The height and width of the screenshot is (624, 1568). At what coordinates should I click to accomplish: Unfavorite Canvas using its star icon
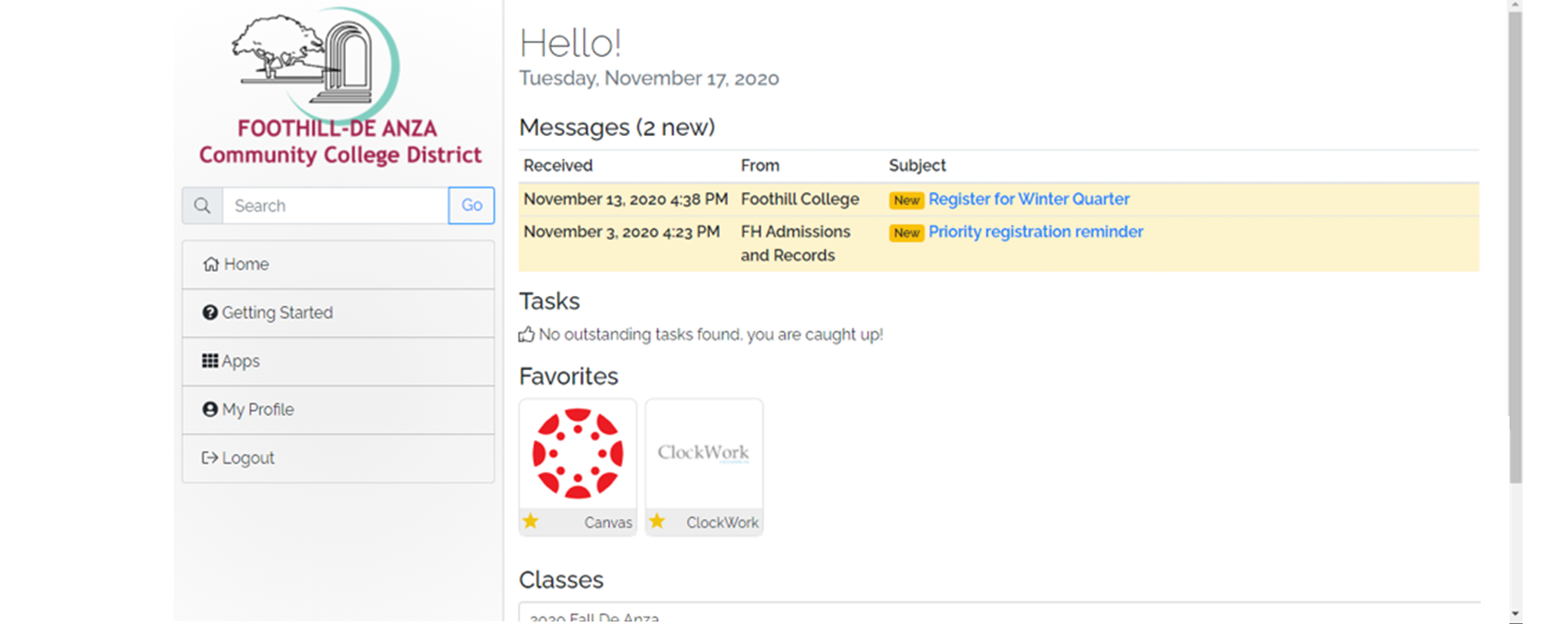point(531,521)
